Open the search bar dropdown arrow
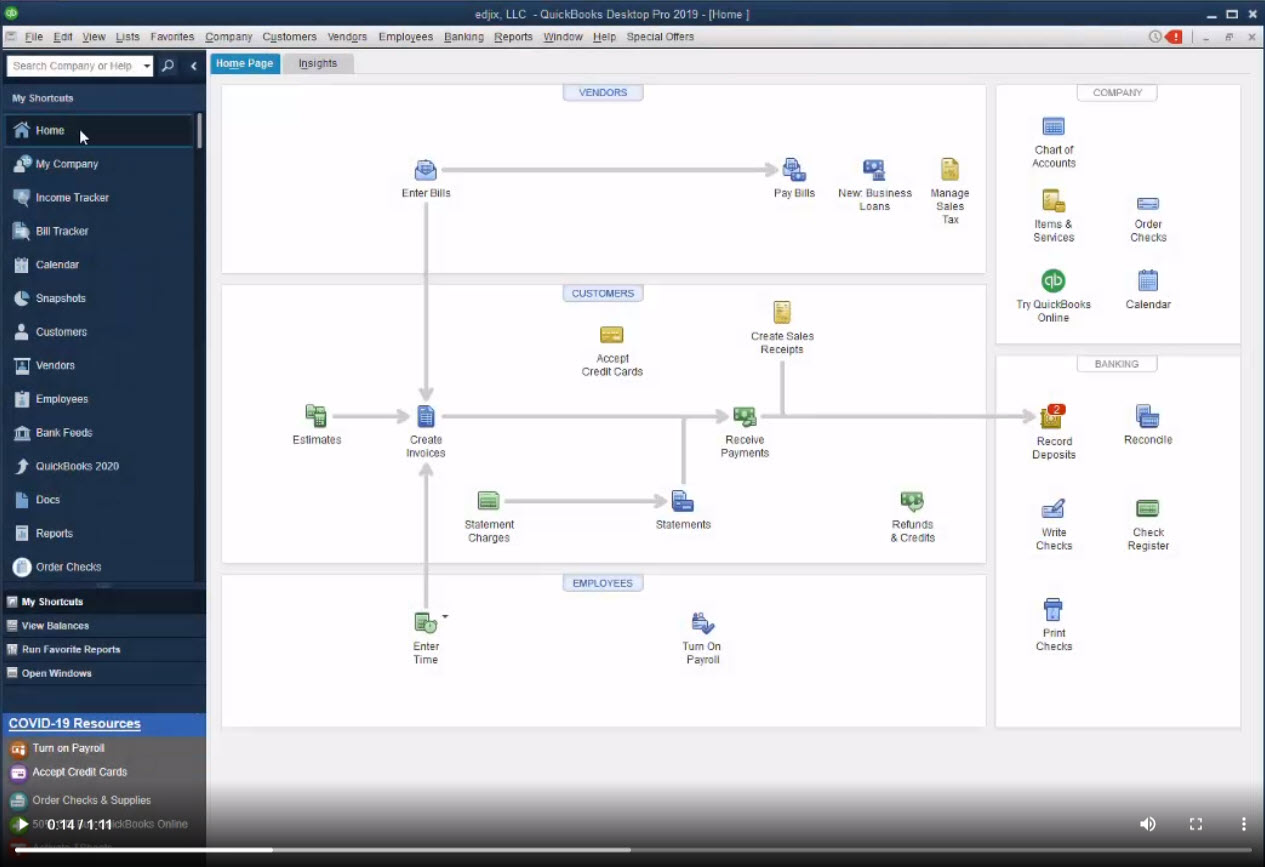This screenshot has height=867, width=1265. pos(146,65)
